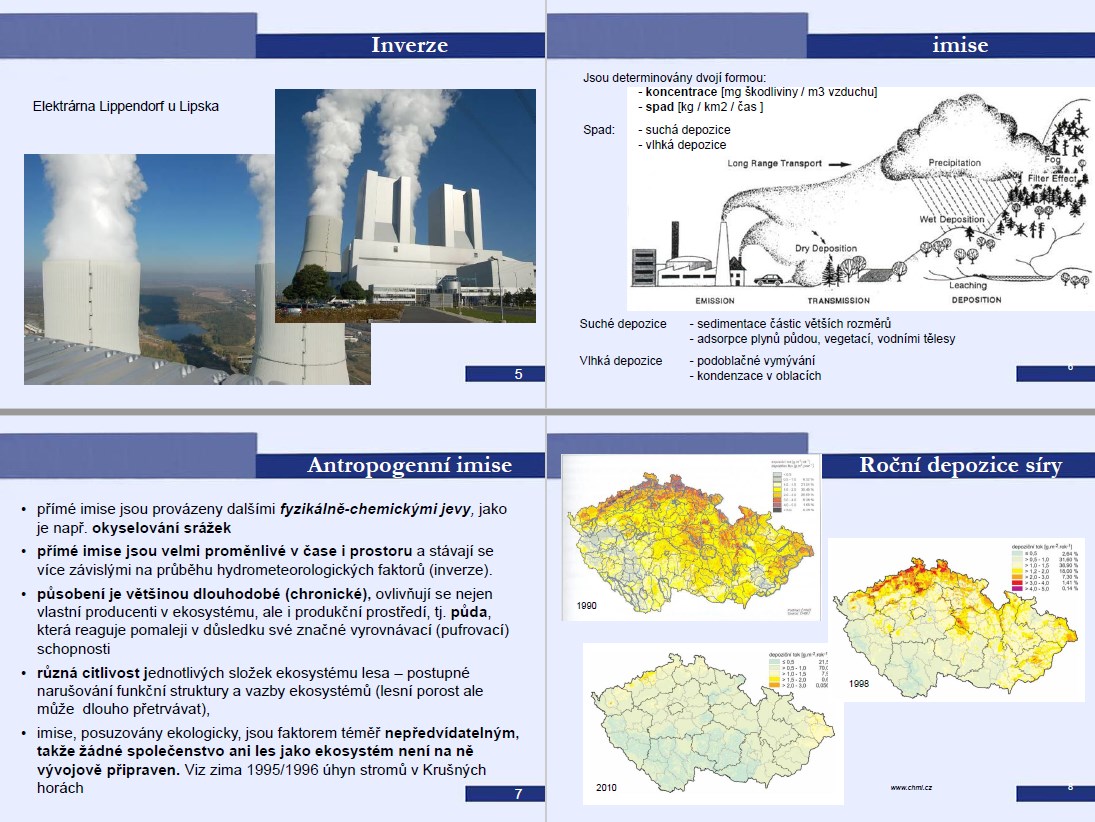This screenshot has width=1095, height=822.
Task: Click the "imise" slide title
Action: point(959,45)
